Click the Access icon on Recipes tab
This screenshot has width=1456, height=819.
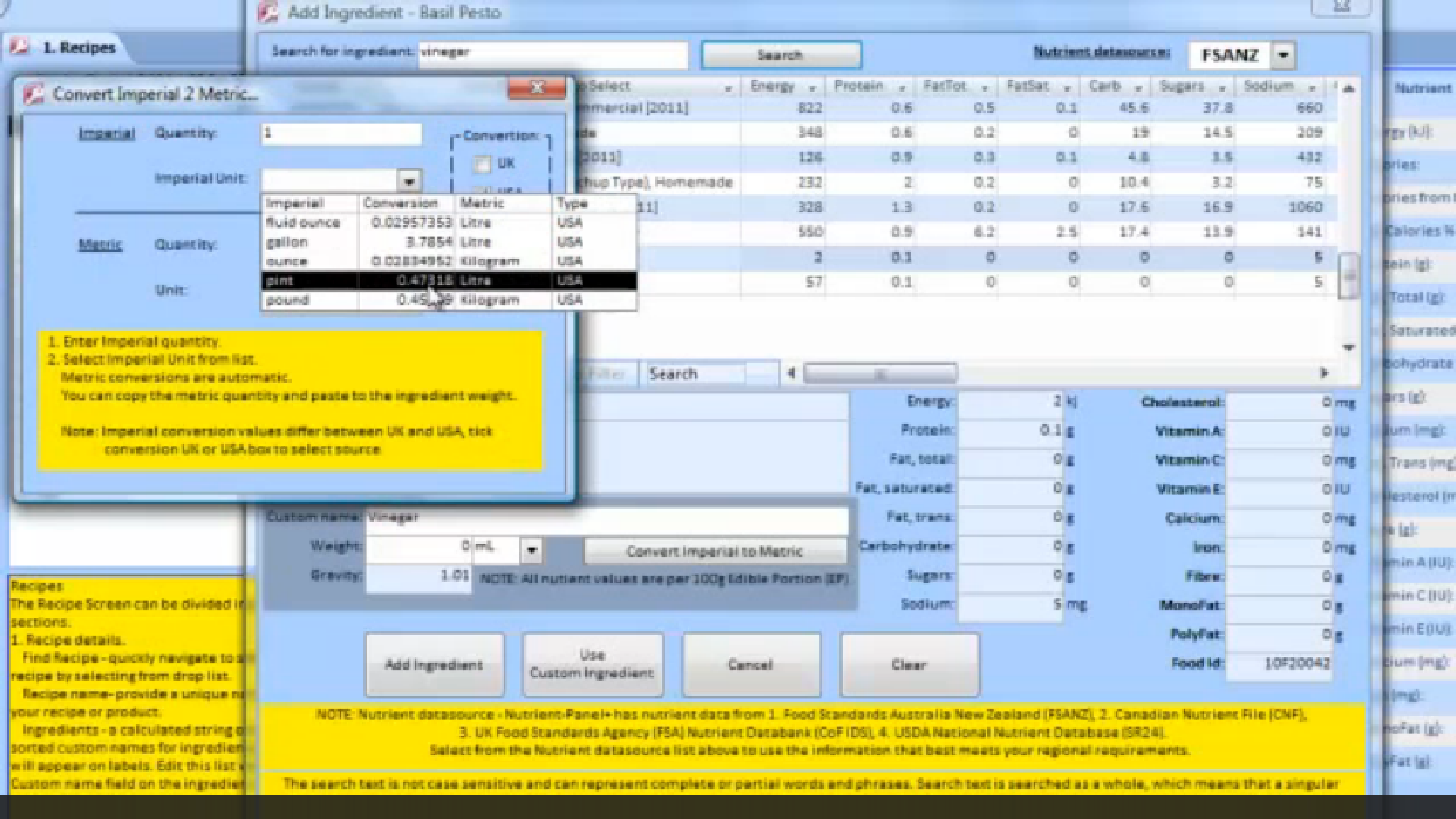click(x=20, y=47)
